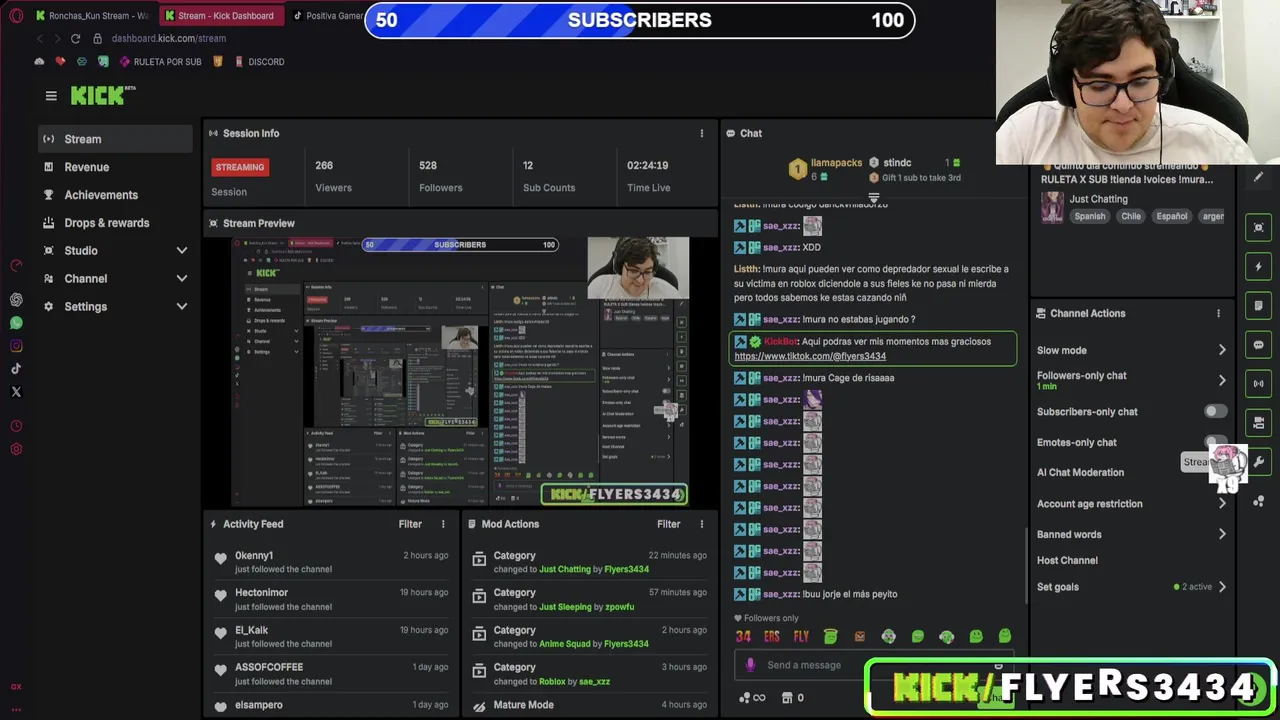
Task: Click the chat bubble icon in right rail
Action: point(1258,345)
